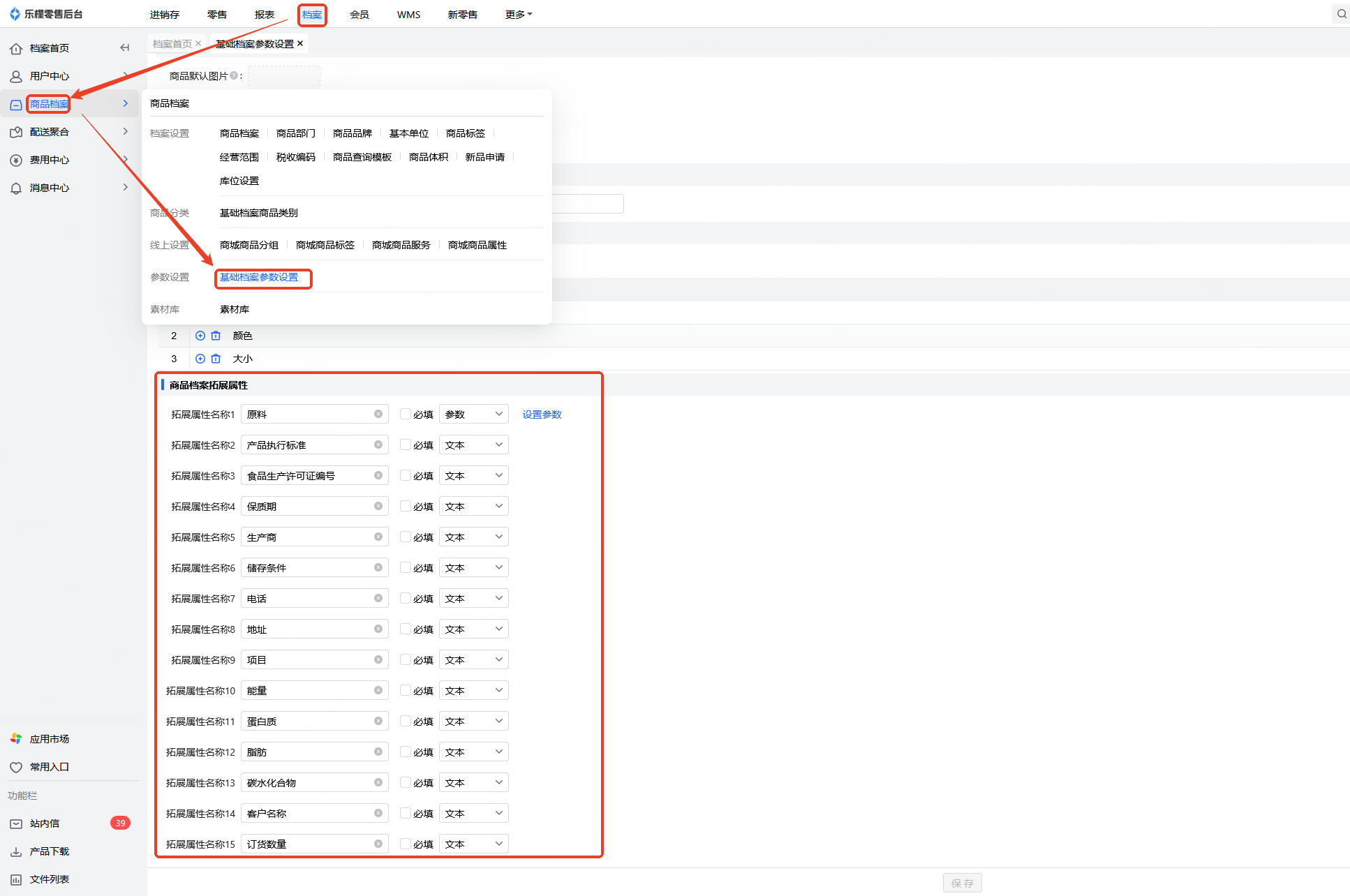
Task: Click the add icon in the 颜色 row
Action: coord(200,336)
